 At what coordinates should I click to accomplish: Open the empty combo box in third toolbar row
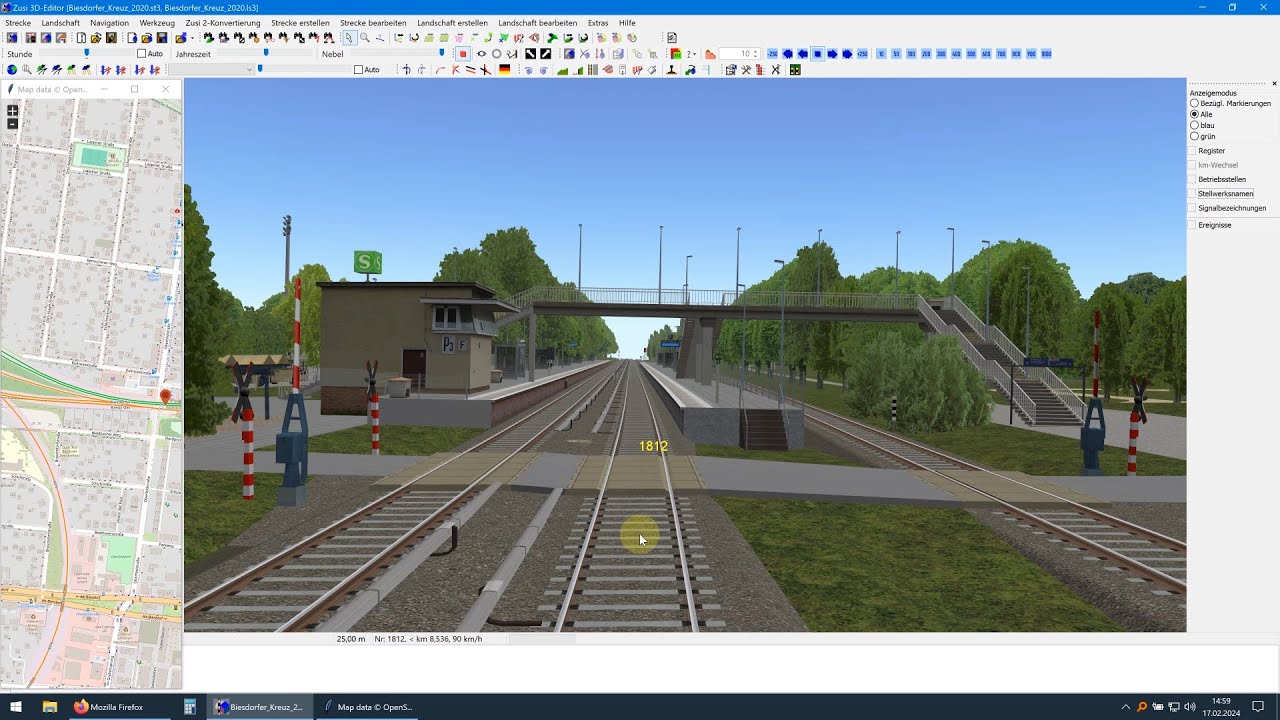click(211, 70)
